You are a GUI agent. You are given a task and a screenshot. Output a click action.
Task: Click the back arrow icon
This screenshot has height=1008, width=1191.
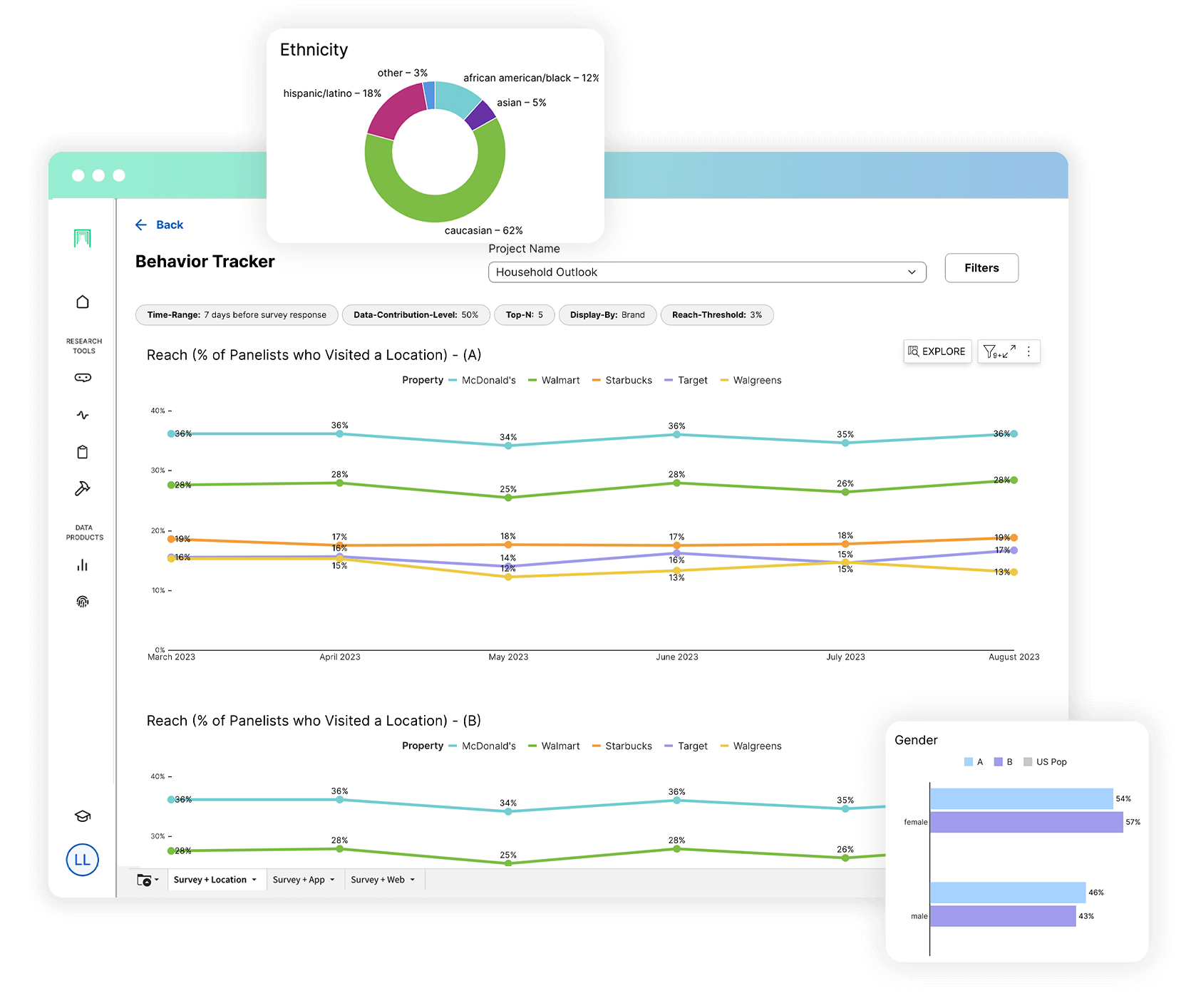pyautogui.click(x=141, y=225)
